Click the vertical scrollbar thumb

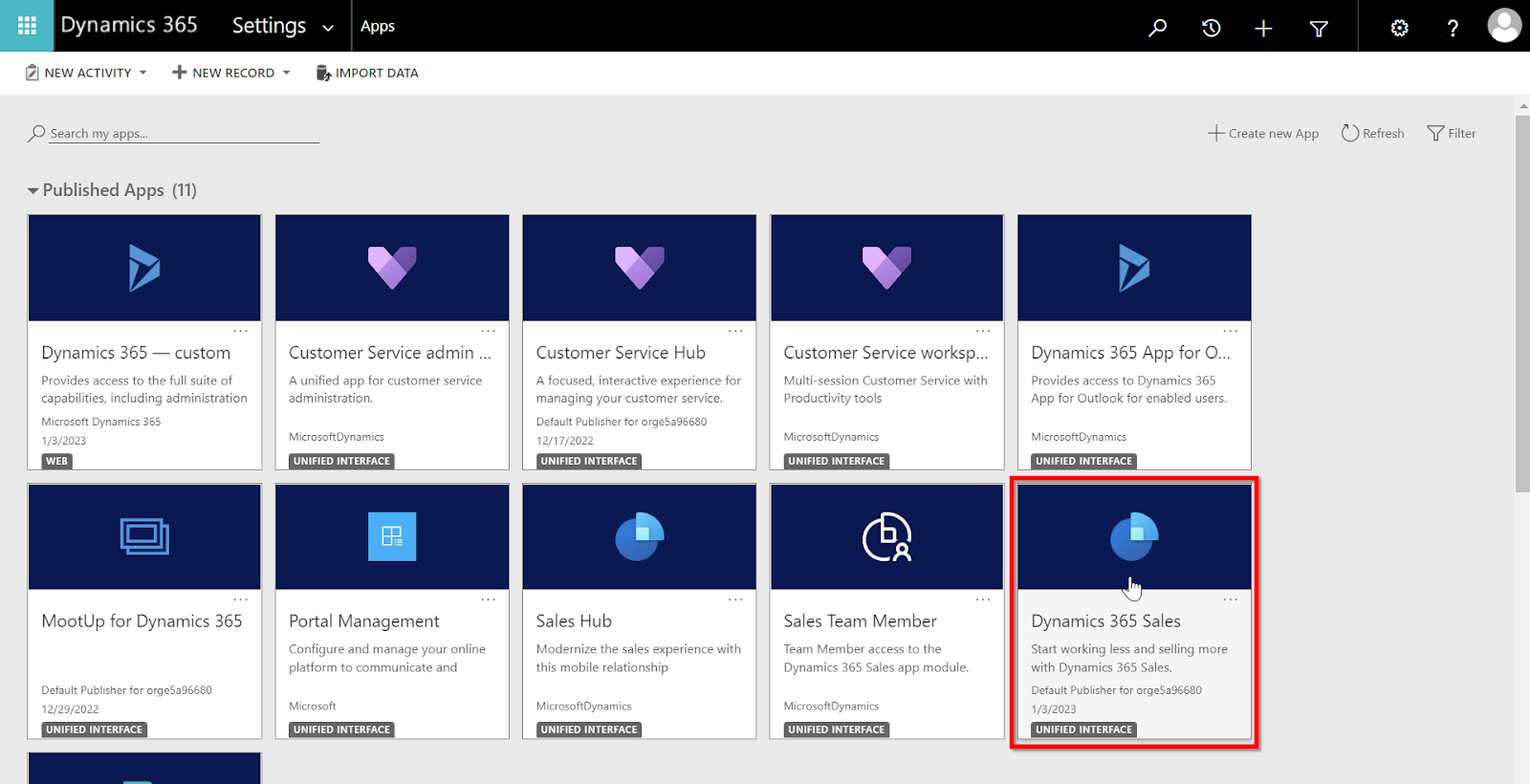click(x=1522, y=304)
